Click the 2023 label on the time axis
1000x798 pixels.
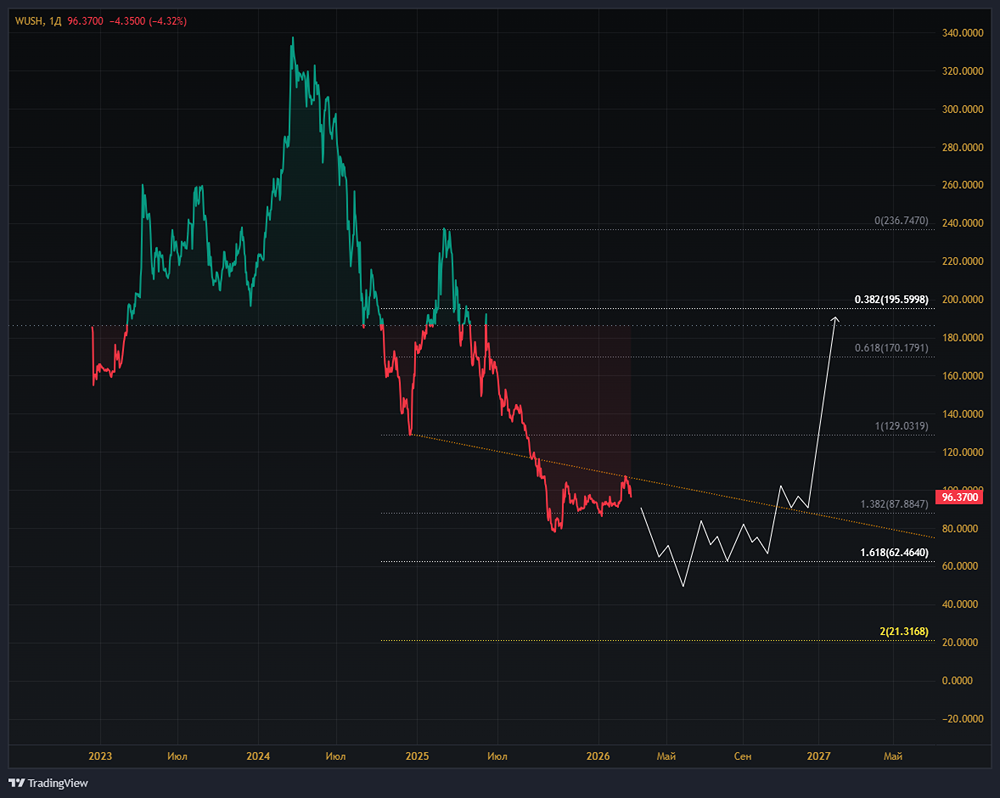pyautogui.click(x=100, y=756)
